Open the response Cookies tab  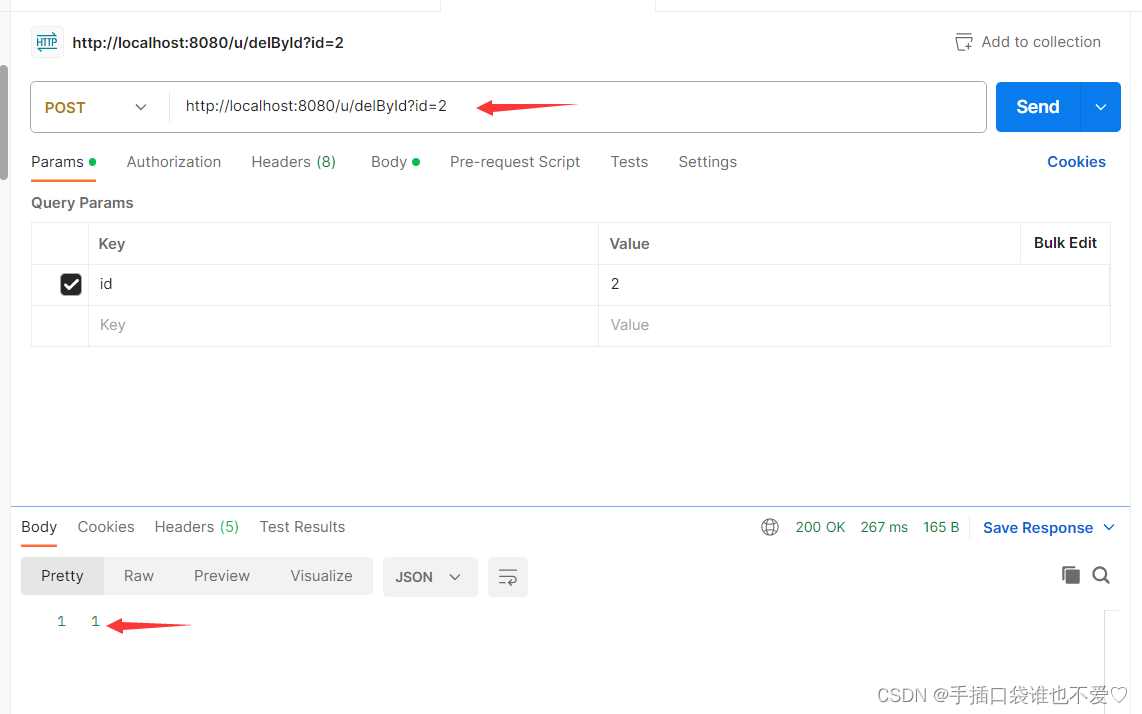(106, 527)
